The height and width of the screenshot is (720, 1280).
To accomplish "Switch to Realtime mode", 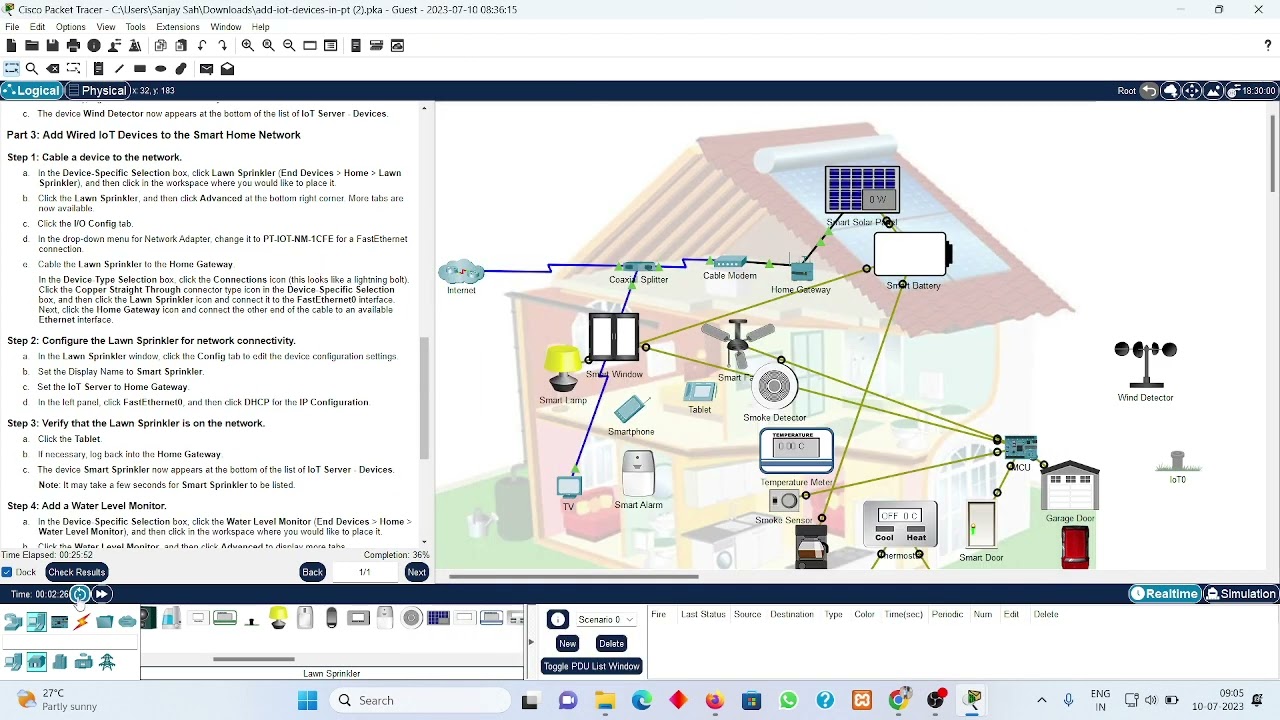I will [x=1164, y=594].
